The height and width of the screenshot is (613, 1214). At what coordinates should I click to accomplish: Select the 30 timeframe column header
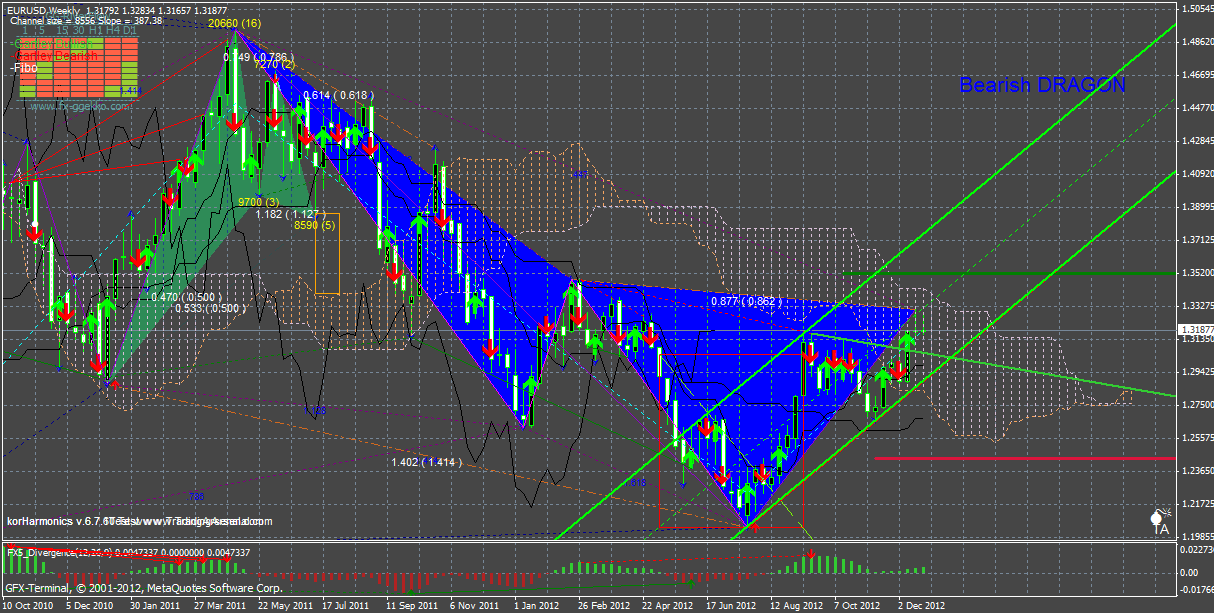click(78, 30)
